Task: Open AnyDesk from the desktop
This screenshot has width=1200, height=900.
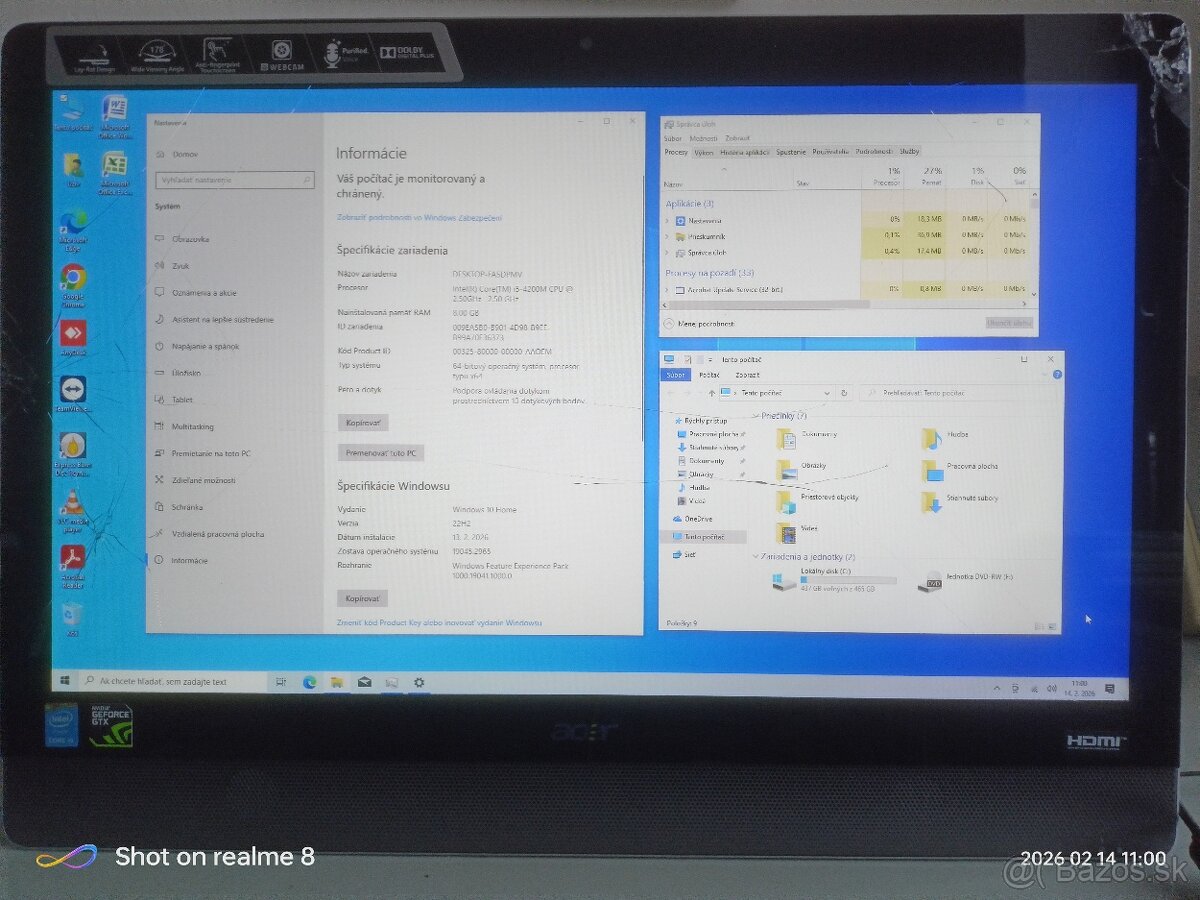Action: [71, 335]
